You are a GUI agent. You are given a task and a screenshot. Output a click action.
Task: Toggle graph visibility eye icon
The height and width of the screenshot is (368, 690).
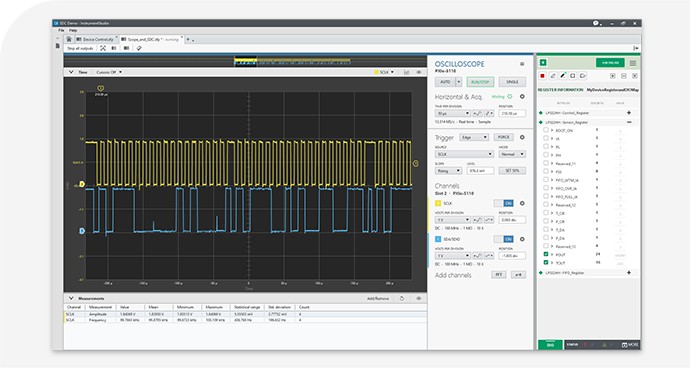pyautogui.click(x=418, y=72)
